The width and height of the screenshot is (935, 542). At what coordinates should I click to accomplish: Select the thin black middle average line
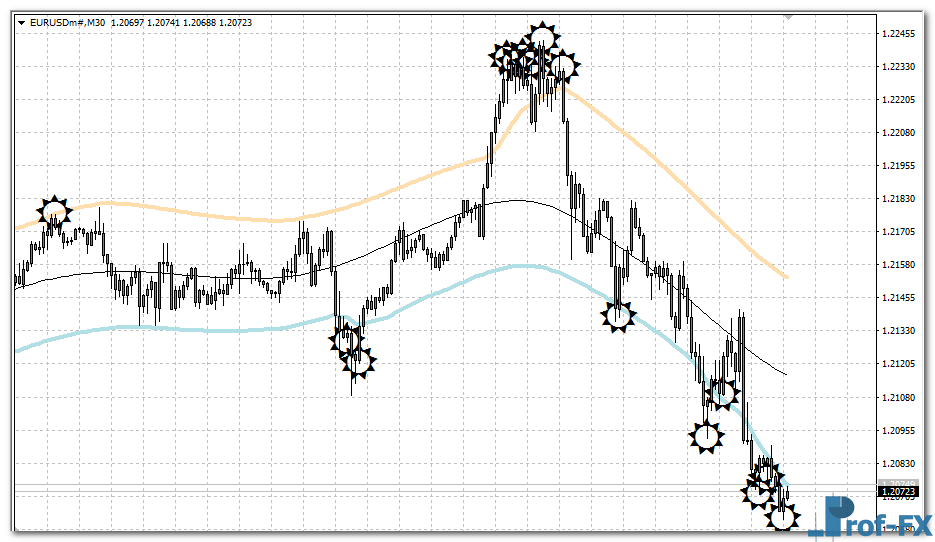click(200, 275)
